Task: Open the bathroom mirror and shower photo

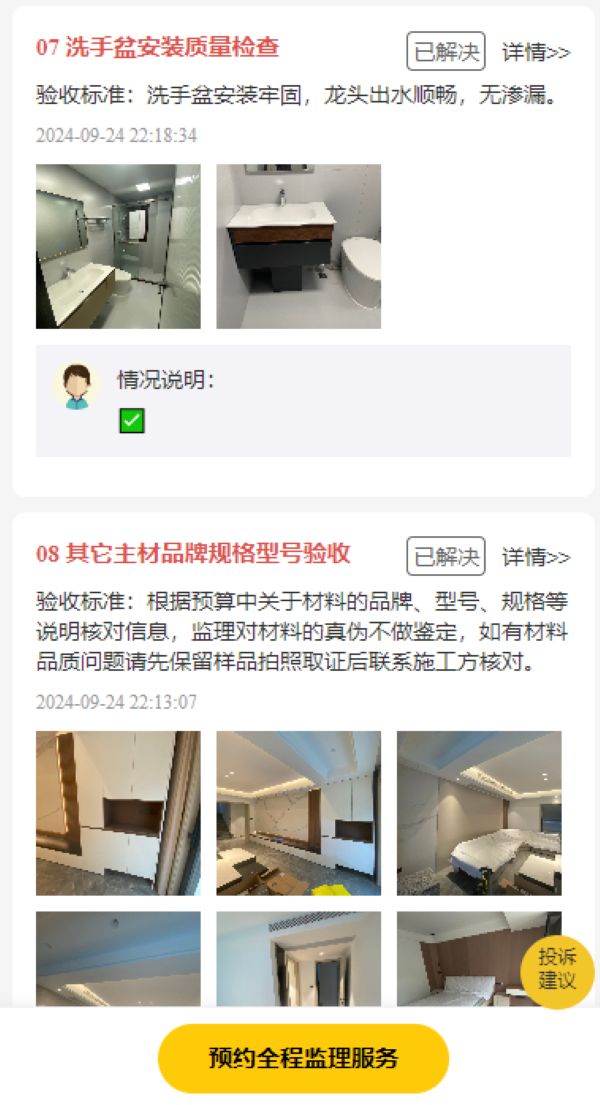Action: (118, 247)
